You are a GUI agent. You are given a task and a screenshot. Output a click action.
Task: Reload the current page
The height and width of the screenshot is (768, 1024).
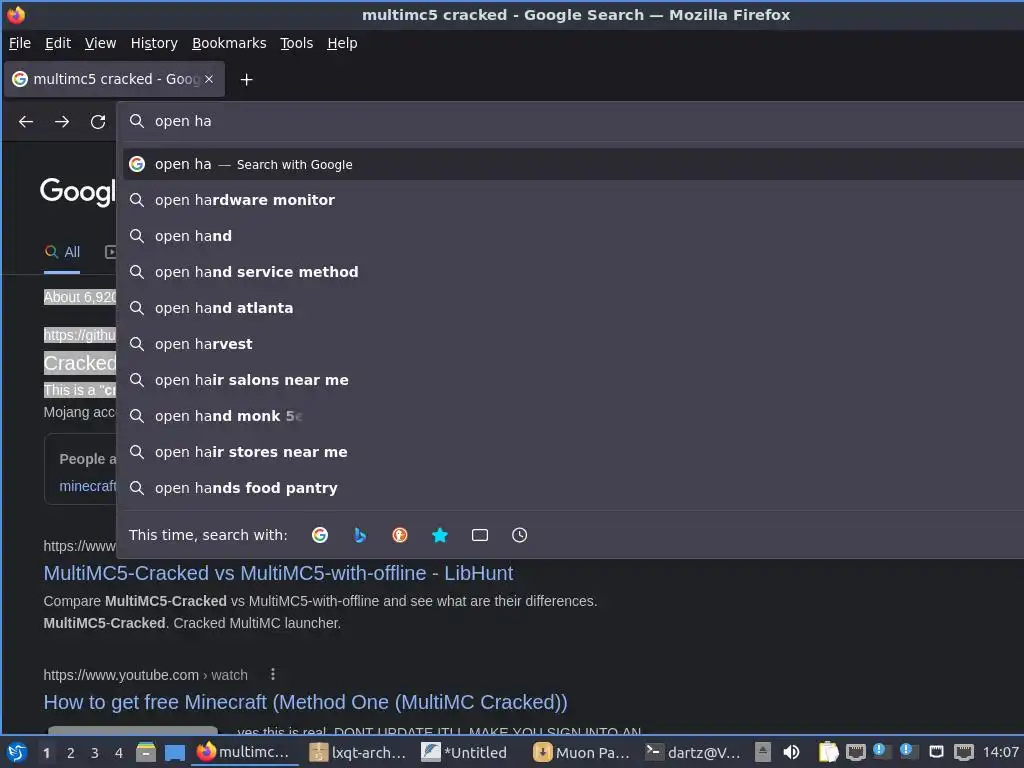(98, 121)
